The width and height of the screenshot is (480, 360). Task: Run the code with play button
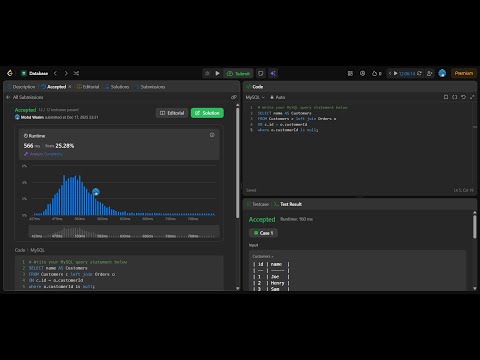pyautogui.click(x=217, y=73)
